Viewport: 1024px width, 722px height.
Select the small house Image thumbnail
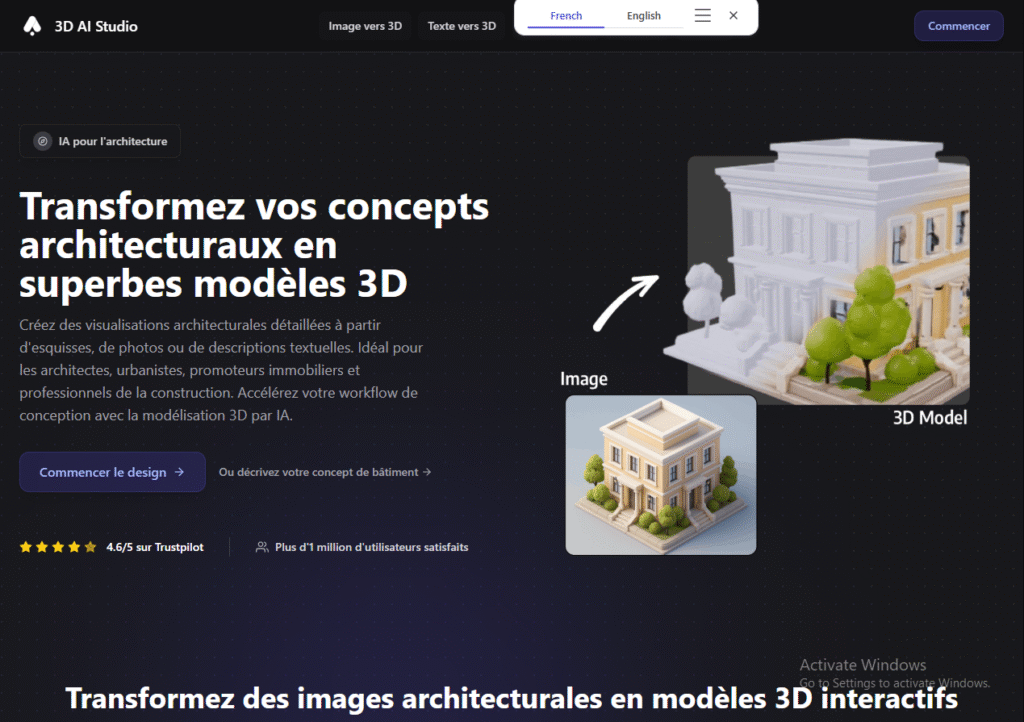click(x=660, y=474)
